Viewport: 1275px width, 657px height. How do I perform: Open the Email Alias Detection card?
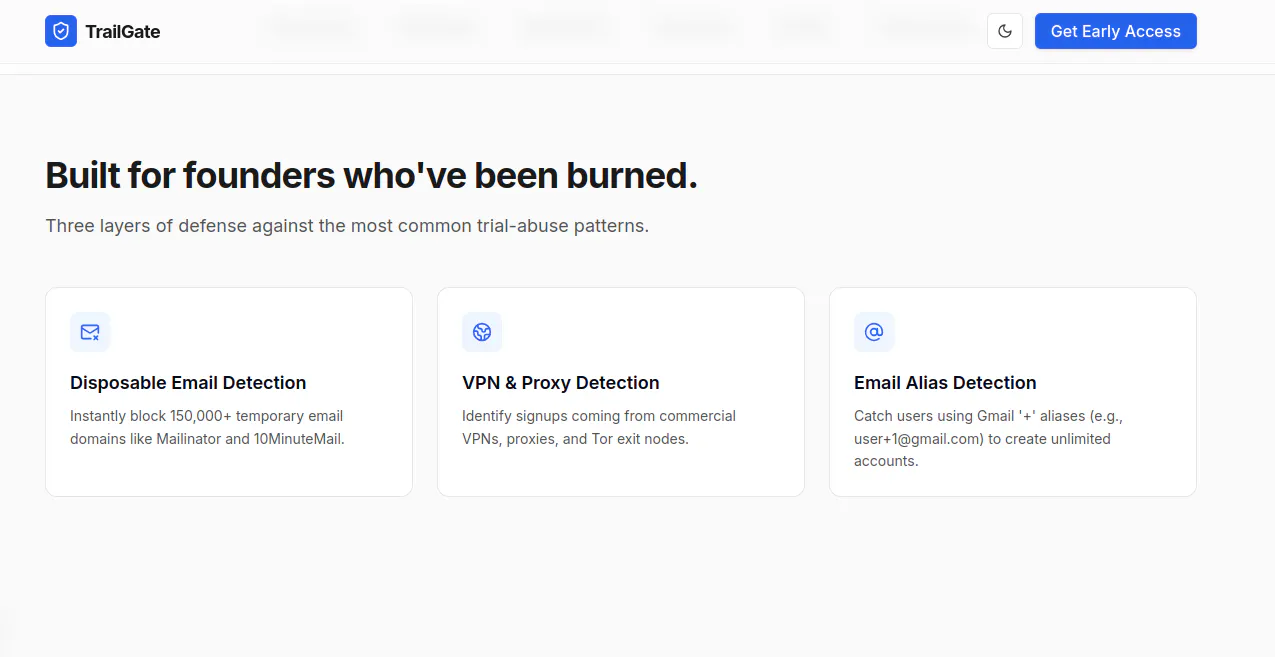(1013, 392)
